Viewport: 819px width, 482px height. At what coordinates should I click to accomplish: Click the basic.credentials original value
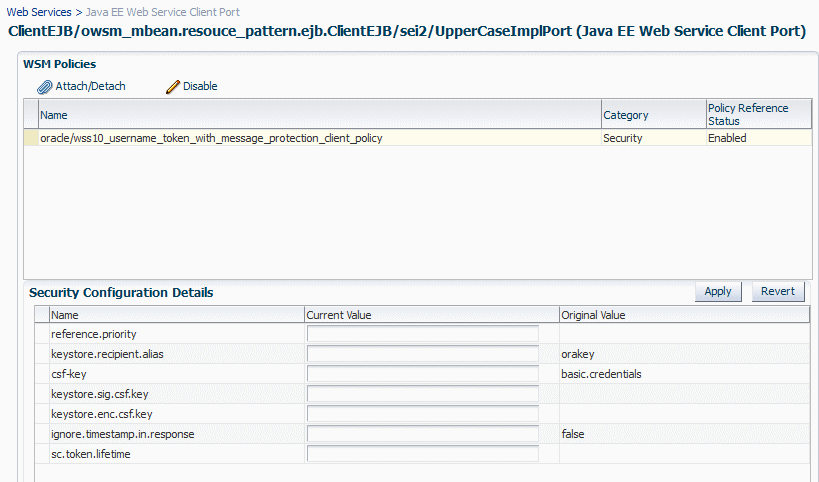coord(601,374)
